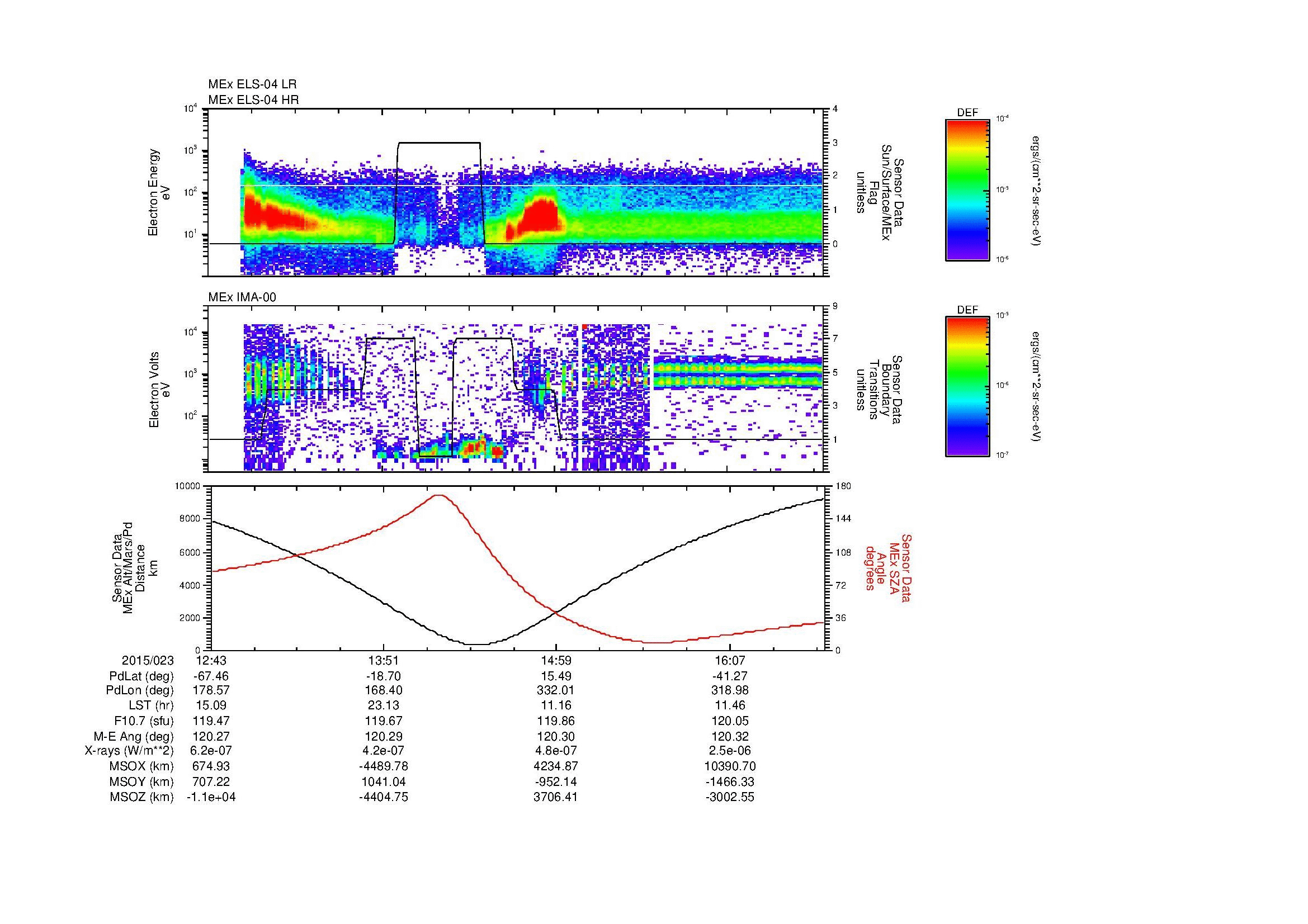The width and height of the screenshot is (1308, 924).
Task: Click the 'PdLat (deg)' row label
Action: click(x=142, y=676)
